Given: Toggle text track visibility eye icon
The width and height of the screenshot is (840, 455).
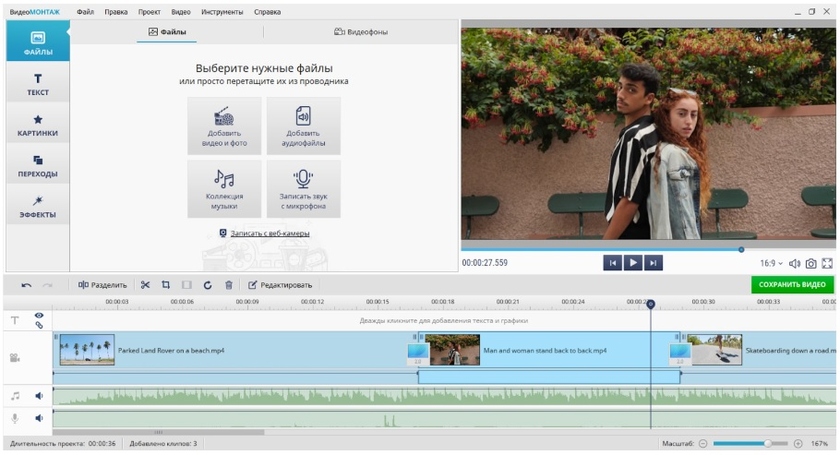Looking at the screenshot, I should click(x=39, y=315).
